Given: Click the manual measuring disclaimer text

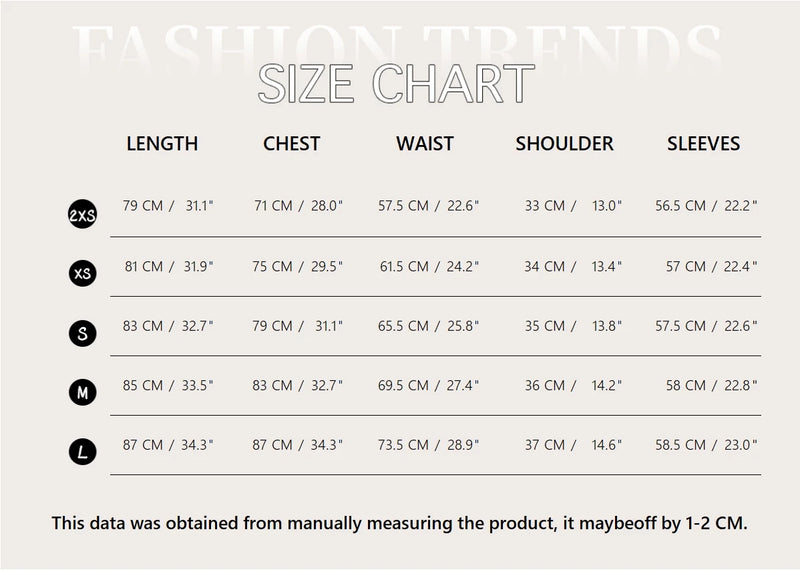Looking at the screenshot, I should (x=399, y=524).
